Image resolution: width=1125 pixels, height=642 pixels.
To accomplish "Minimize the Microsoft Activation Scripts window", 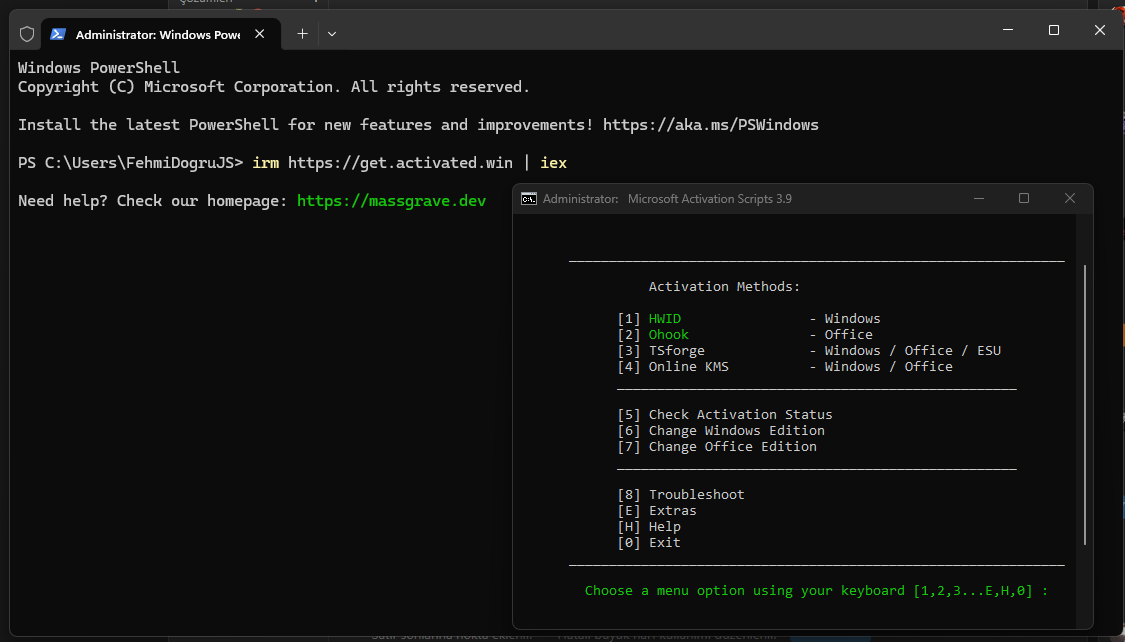I will (x=978, y=199).
